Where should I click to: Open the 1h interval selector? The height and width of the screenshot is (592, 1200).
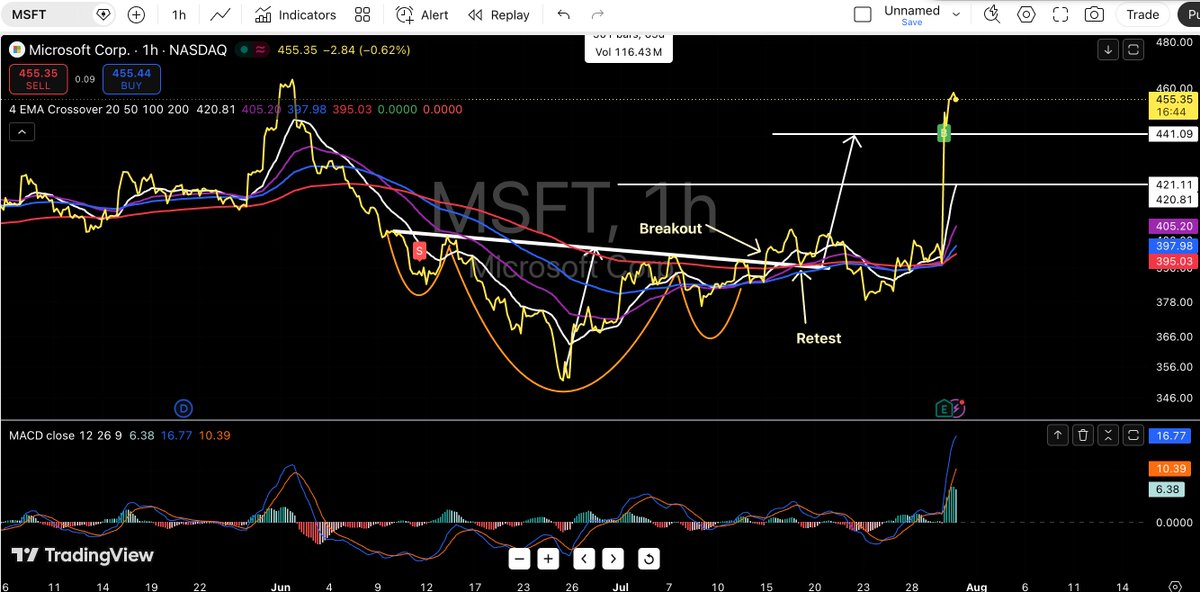click(x=179, y=15)
